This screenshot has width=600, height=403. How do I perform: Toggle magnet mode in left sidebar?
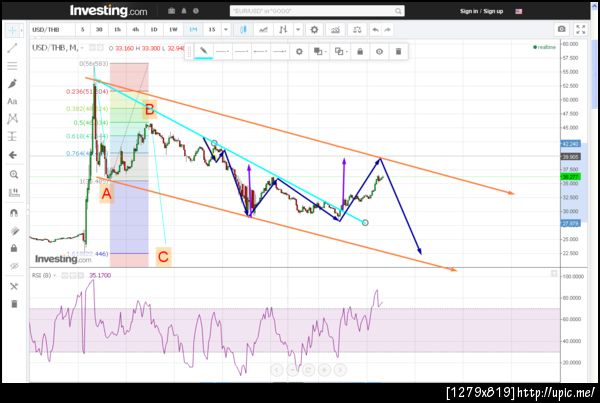(x=14, y=213)
